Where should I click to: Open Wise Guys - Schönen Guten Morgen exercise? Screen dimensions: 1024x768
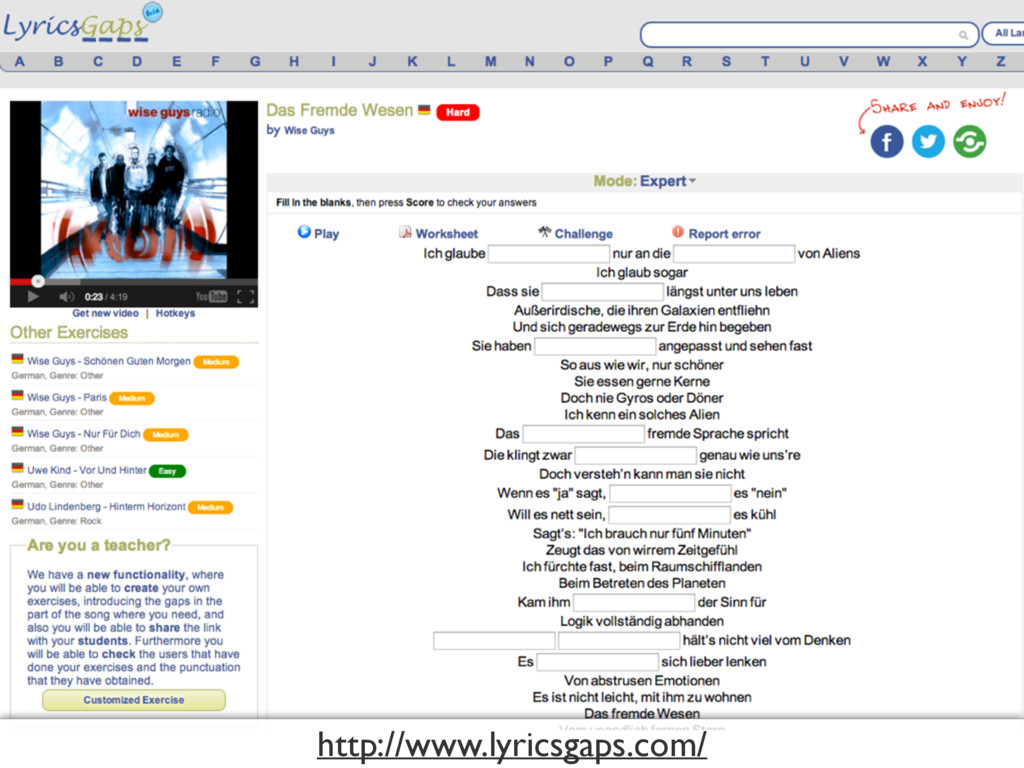(x=108, y=361)
